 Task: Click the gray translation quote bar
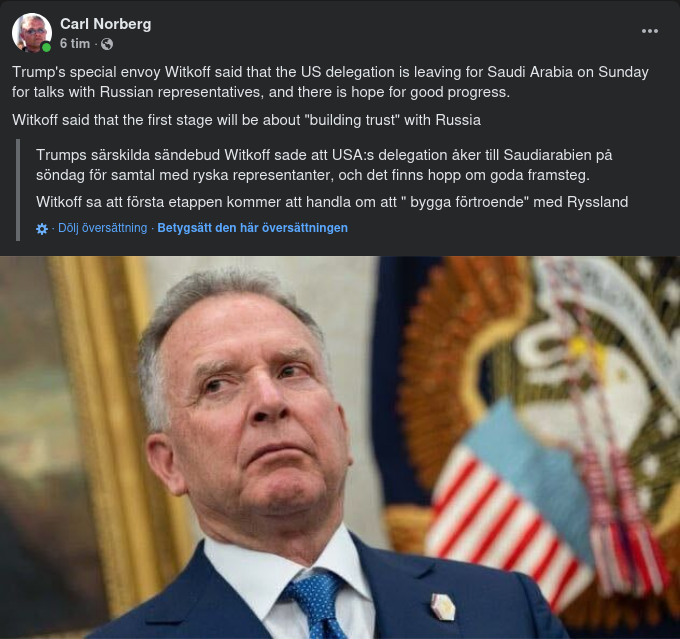[x=18, y=190]
